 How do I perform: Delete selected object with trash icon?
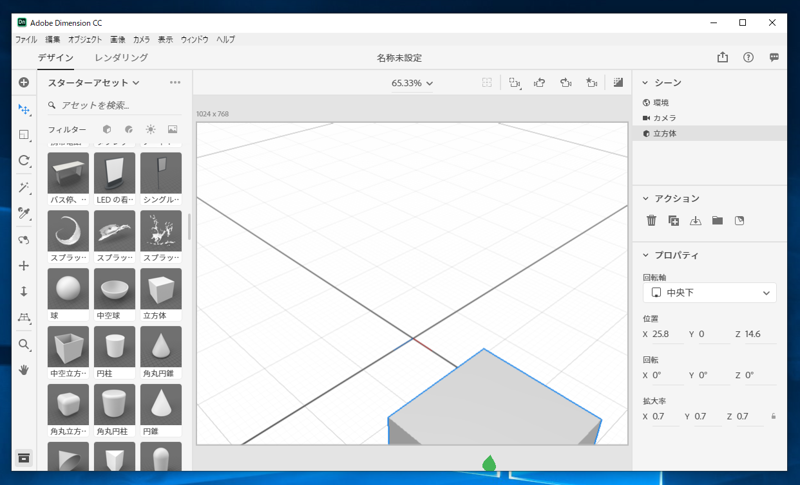click(652, 220)
